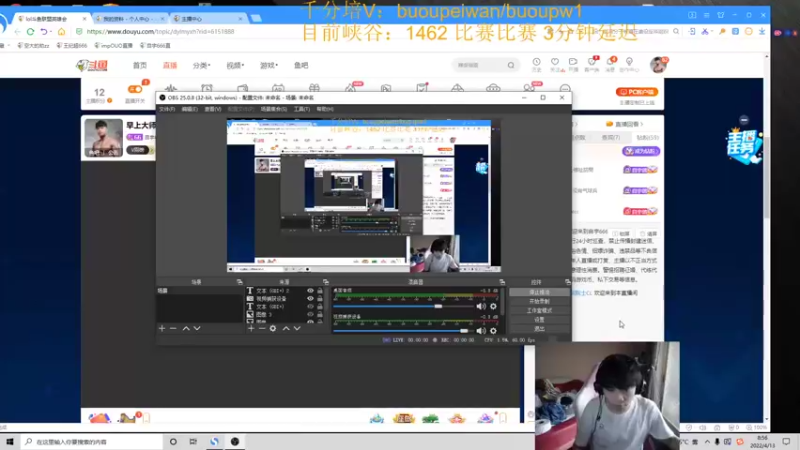Click Douyu search input field

[480, 65]
